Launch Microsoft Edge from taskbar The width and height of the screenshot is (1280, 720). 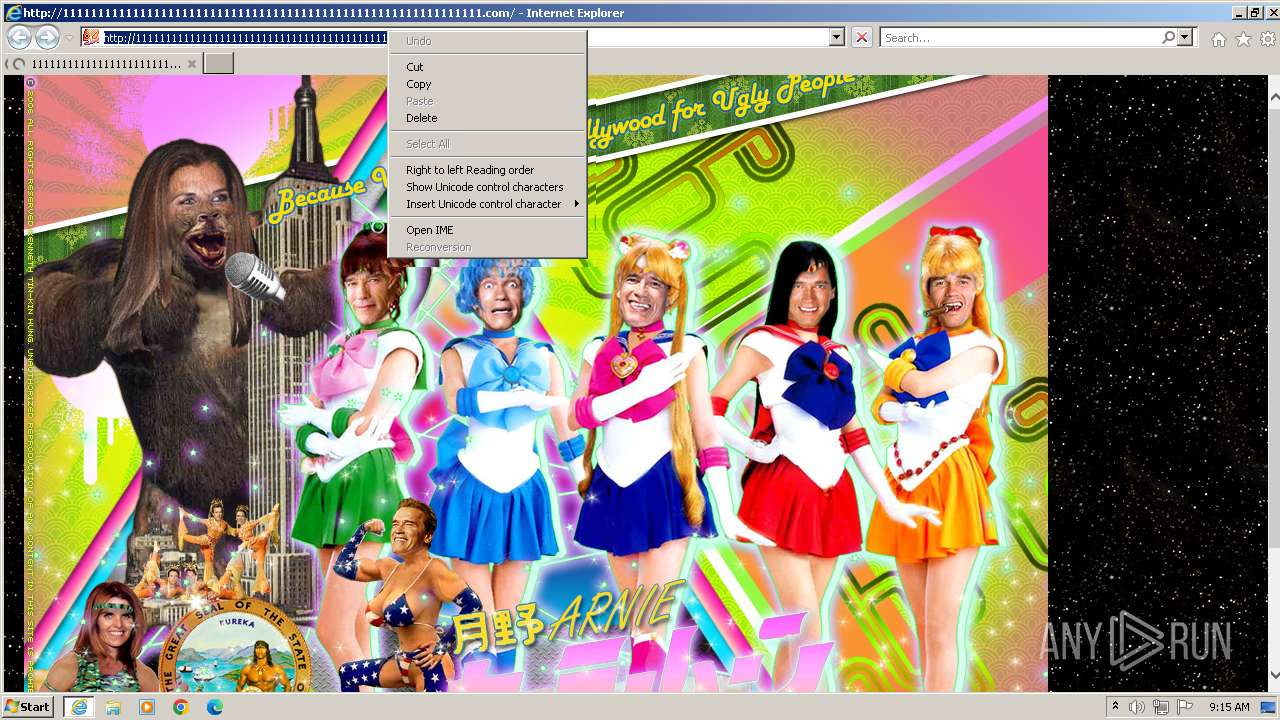(214, 707)
